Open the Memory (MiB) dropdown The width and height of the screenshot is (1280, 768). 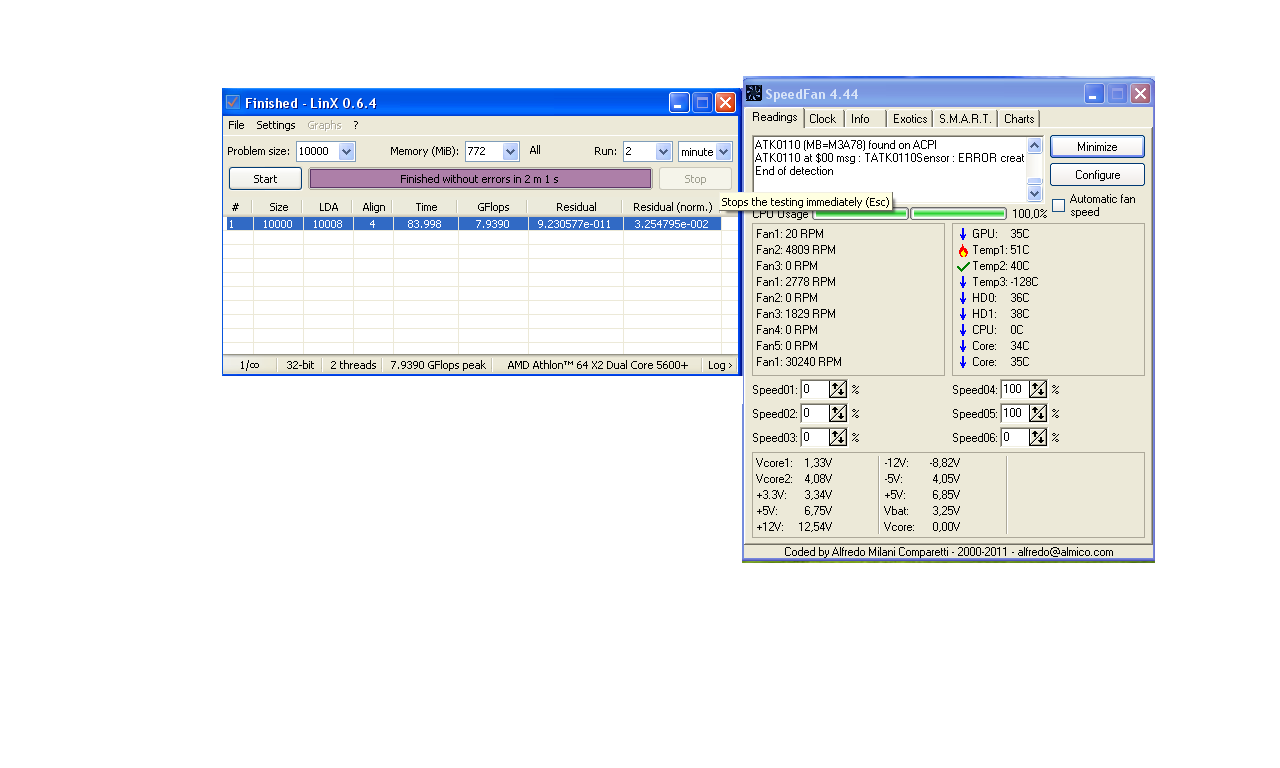tap(510, 152)
